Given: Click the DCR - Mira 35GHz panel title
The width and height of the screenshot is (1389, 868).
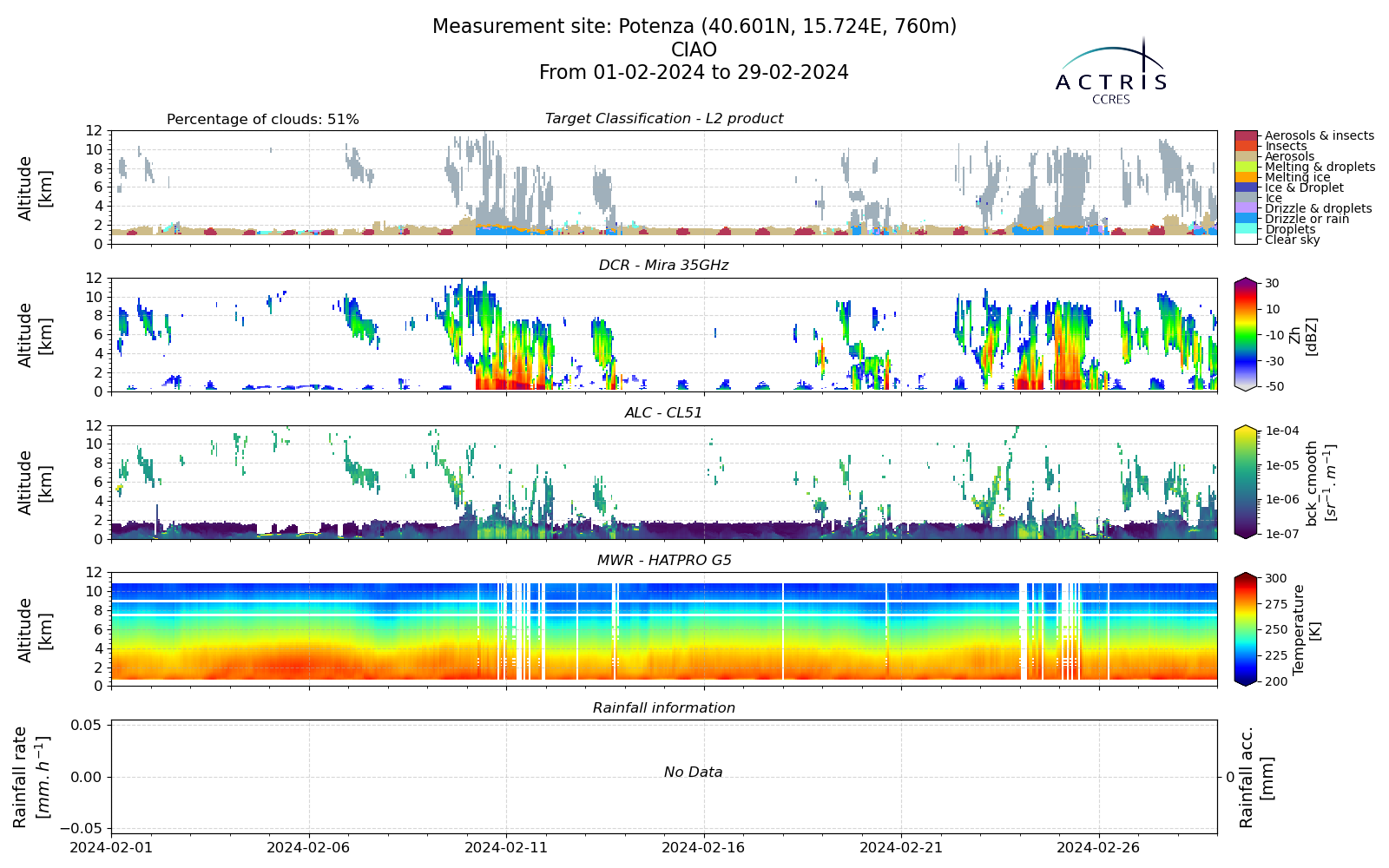Looking at the screenshot, I should coord(664,266).
